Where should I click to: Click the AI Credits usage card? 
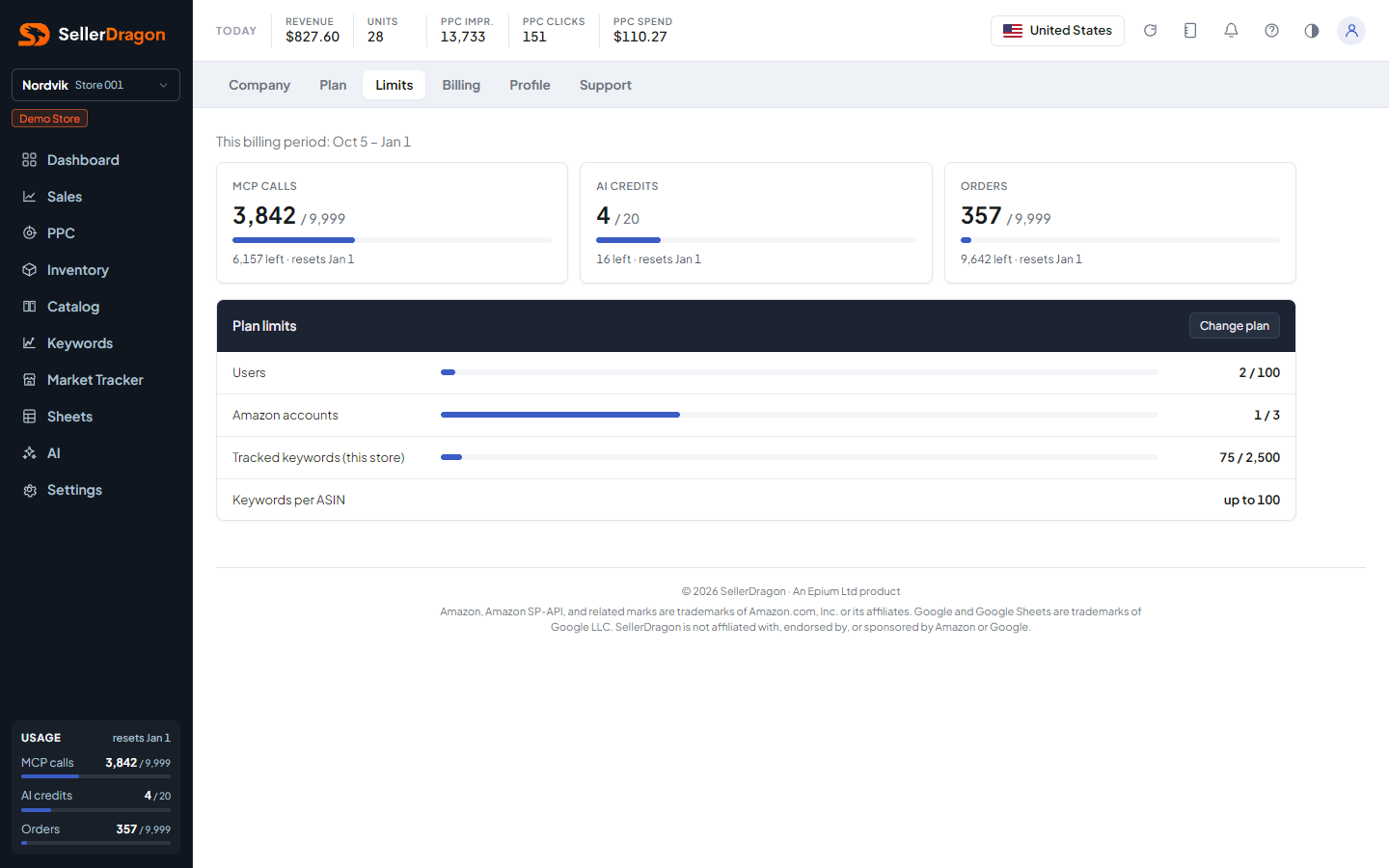click(x=756, y=223)
